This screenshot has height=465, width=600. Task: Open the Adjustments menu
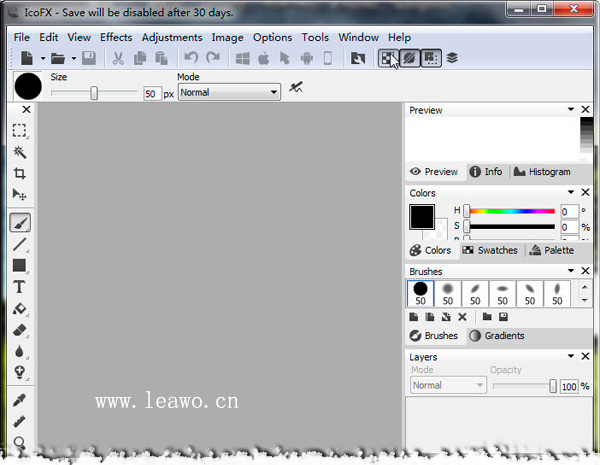[172, 37]
